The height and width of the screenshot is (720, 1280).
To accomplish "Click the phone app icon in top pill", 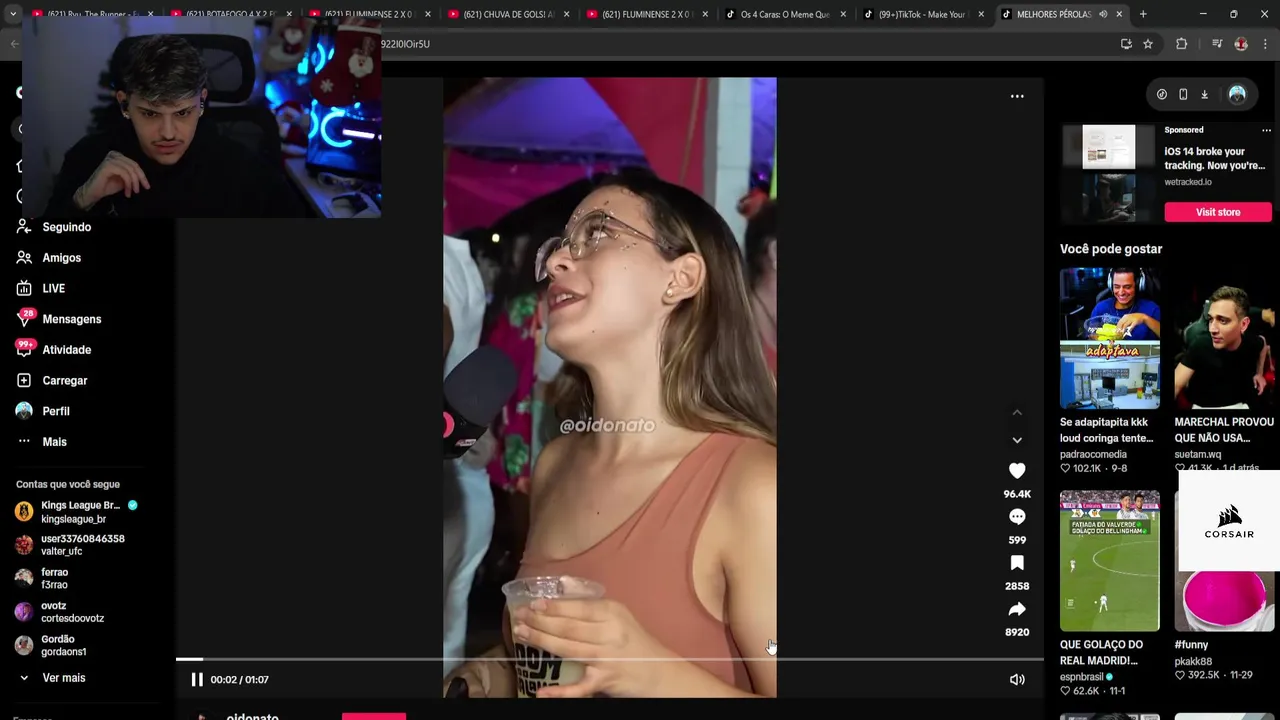I will click(1183, 94).
